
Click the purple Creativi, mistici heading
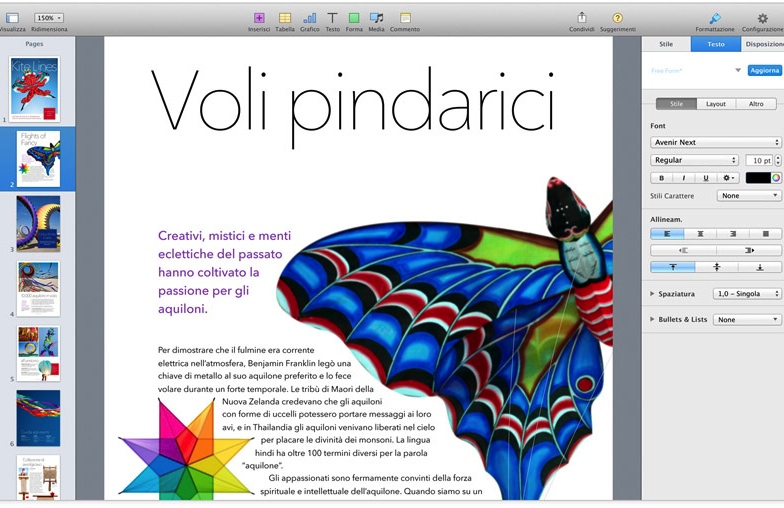coord(224,272)
